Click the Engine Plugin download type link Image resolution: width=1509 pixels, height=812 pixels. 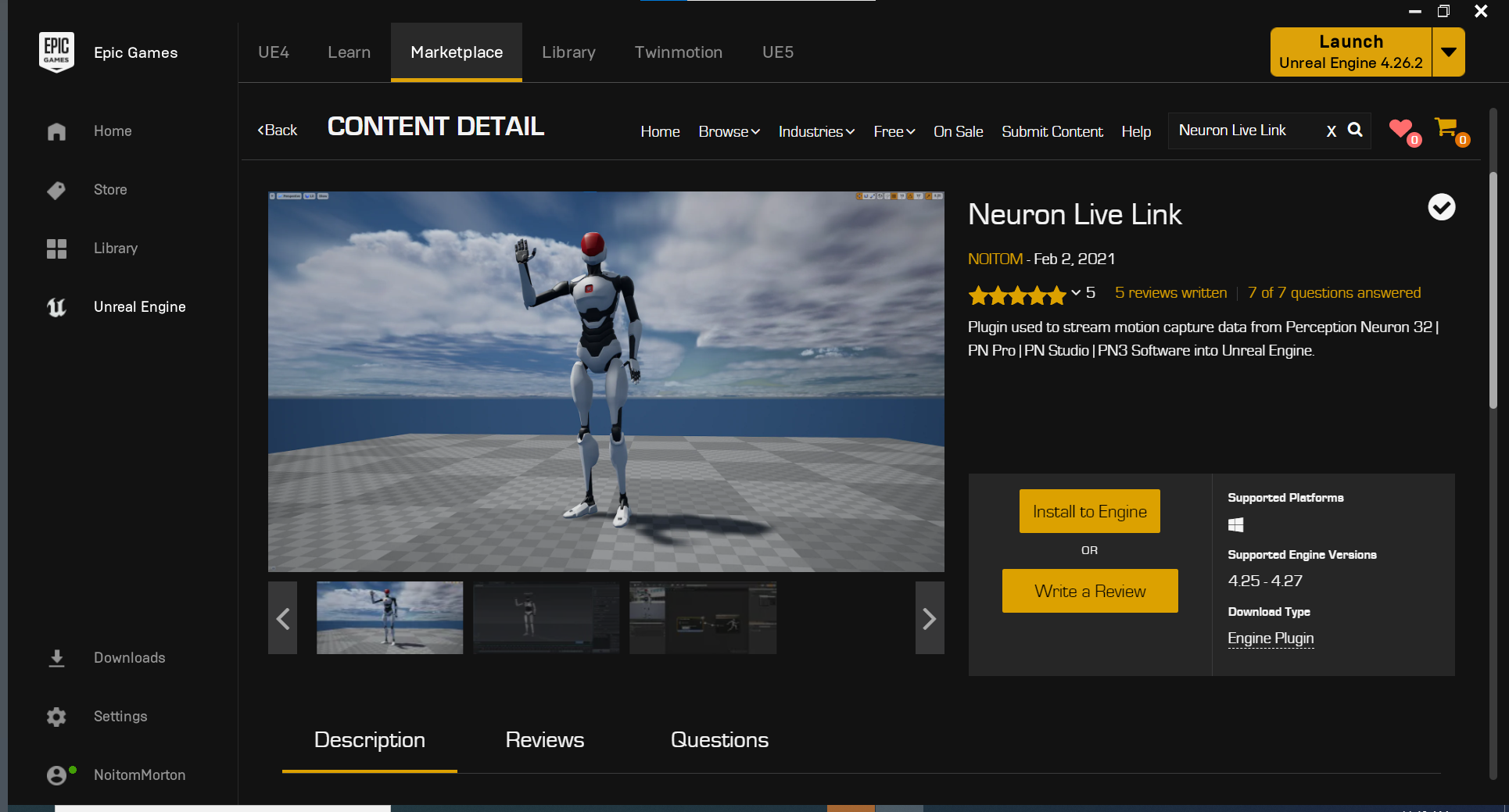click(x=1271, y=639)
